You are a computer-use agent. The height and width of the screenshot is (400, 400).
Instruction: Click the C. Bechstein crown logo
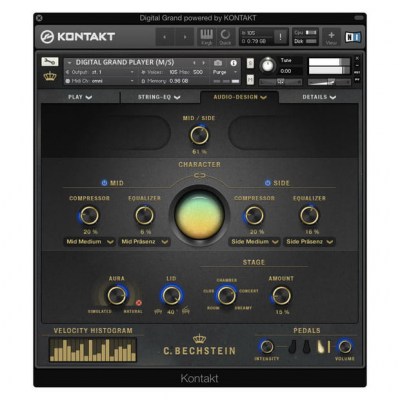pos(199,339)
